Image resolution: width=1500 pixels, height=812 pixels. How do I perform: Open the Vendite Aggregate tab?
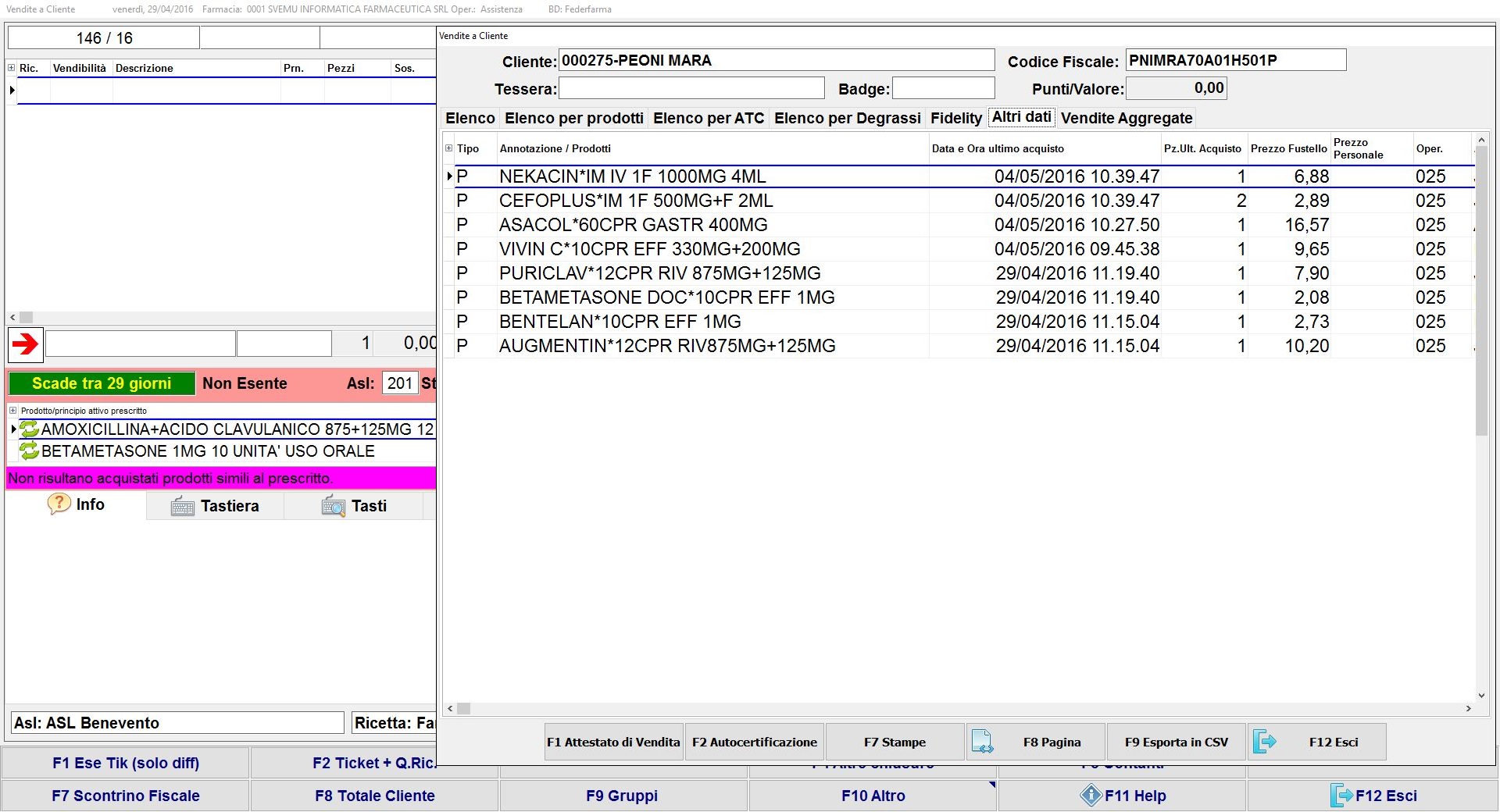tap(1126, 118)
